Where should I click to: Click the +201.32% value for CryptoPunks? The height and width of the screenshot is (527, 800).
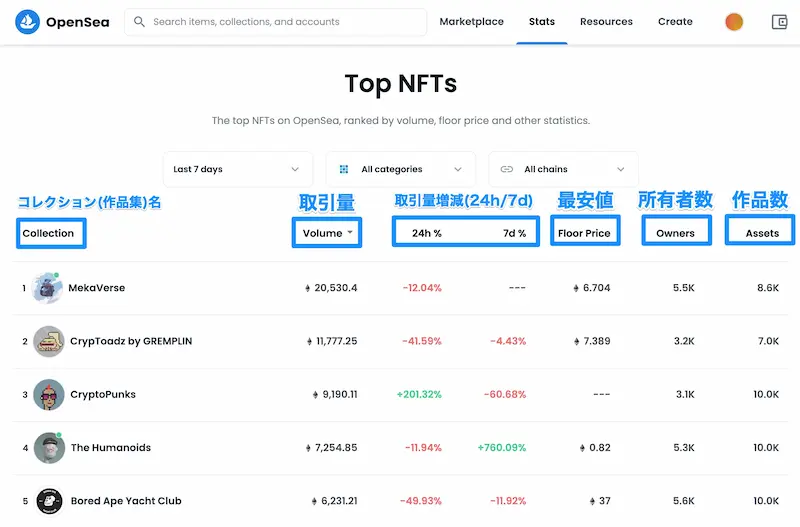pyautogui.click(x=419, y=394)
